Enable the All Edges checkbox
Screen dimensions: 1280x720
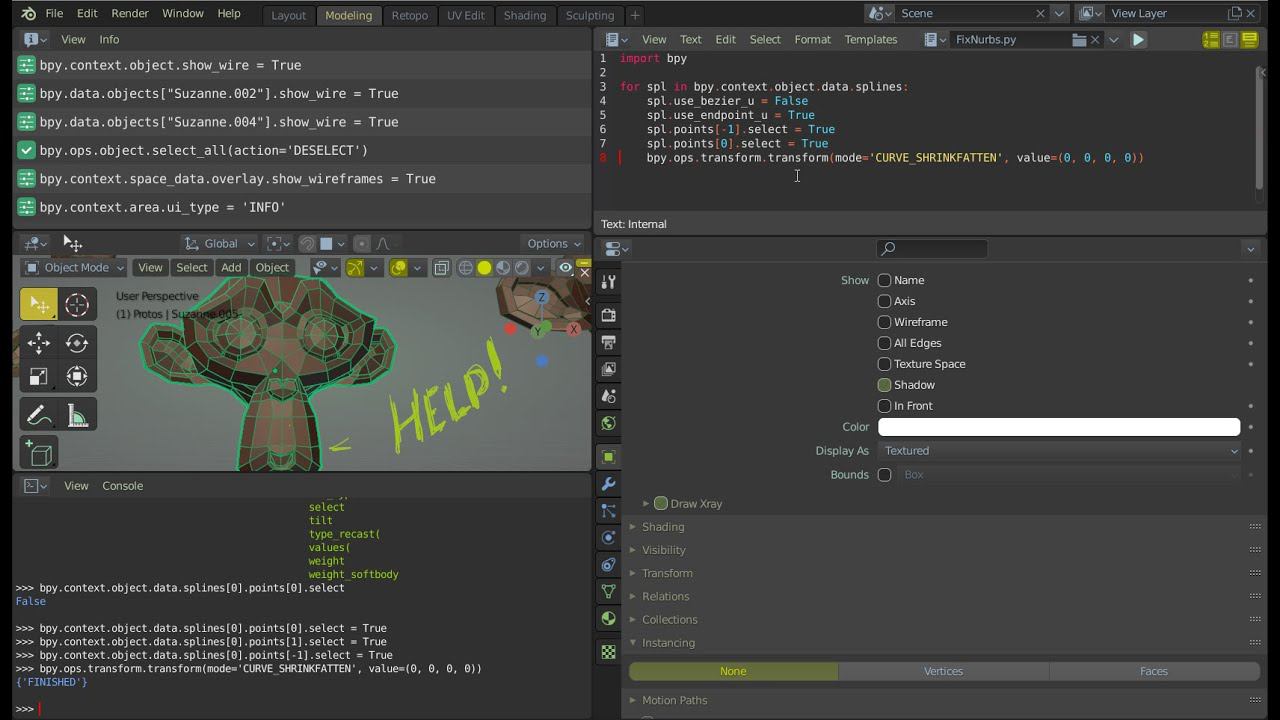(884, 343)
